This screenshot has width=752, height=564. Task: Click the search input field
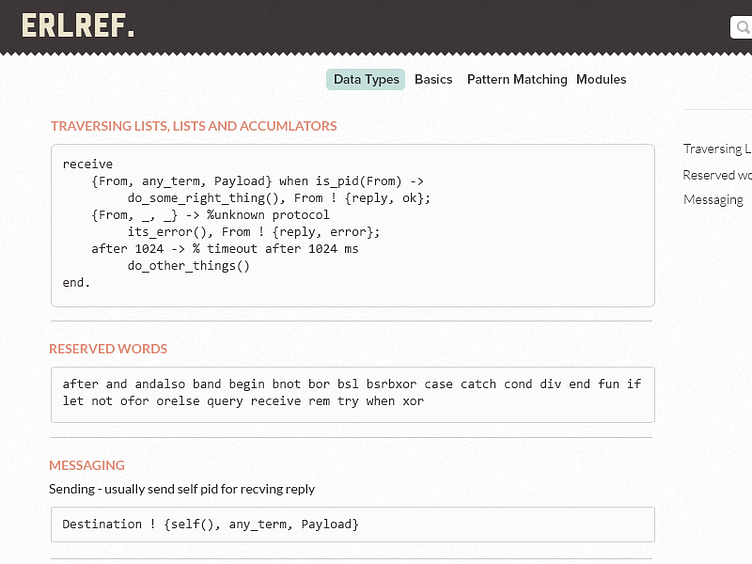(741, 27)
